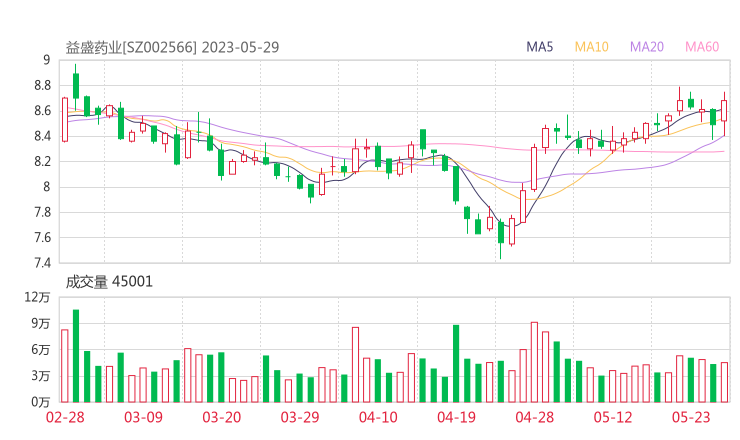
Task: Click the 04-19 date axis label
Action: [456, 417]
